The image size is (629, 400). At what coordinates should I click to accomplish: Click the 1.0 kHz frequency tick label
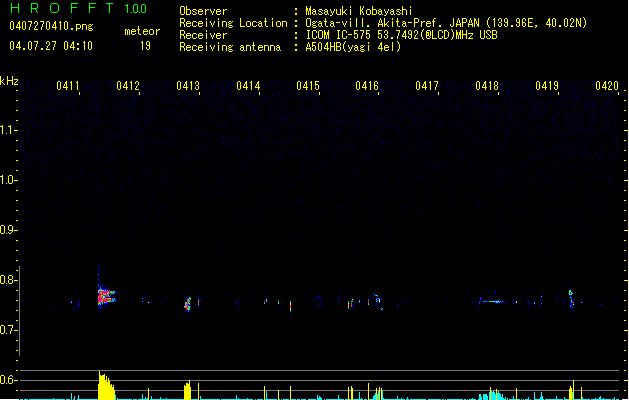click(7, 180)
